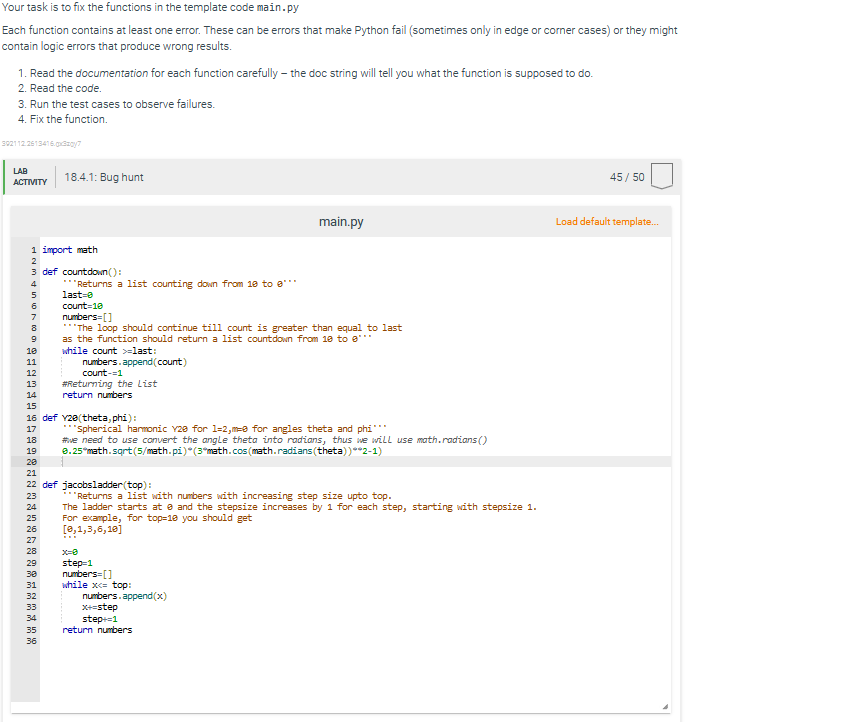
Task: Click the last=0 code line
Action: point(78,295)
